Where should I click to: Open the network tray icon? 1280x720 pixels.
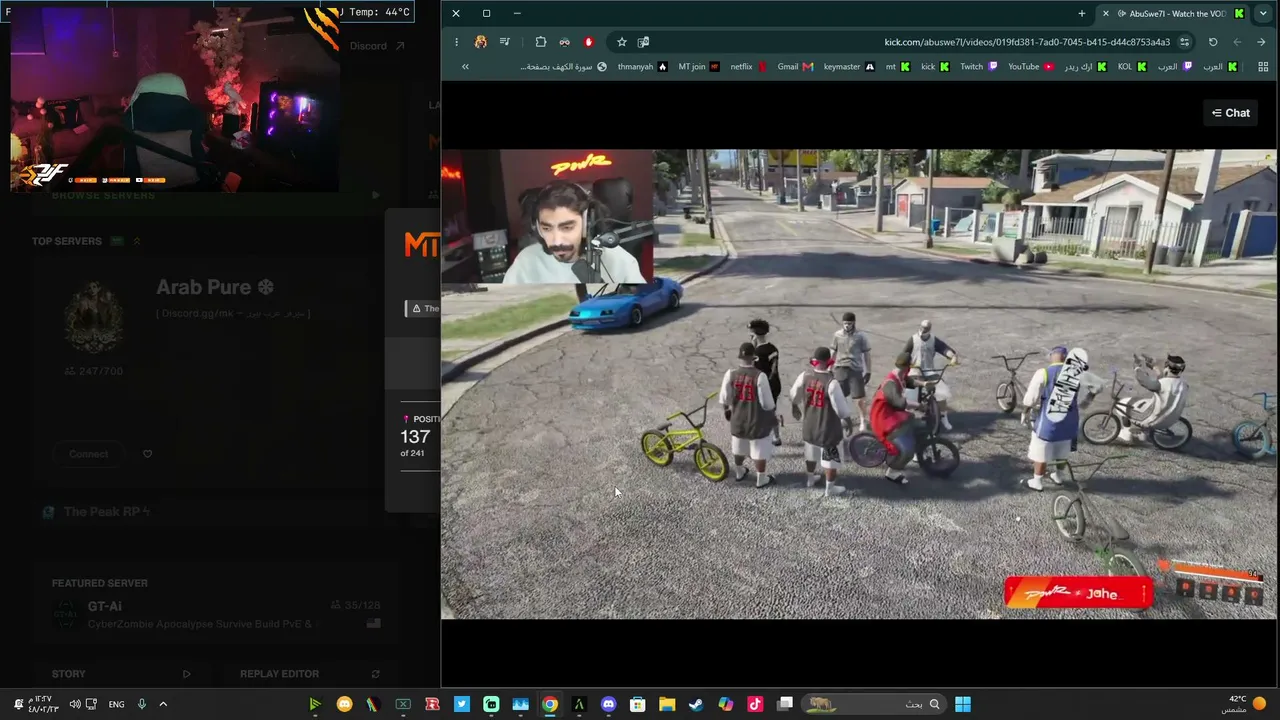[x=92, y=704]
